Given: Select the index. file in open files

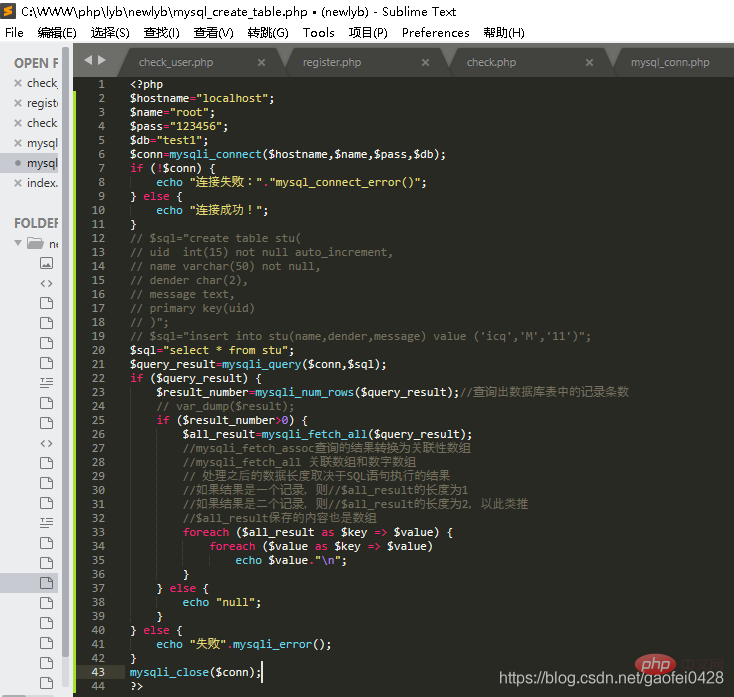Looking at the screenshot, I should pos(43,183).
